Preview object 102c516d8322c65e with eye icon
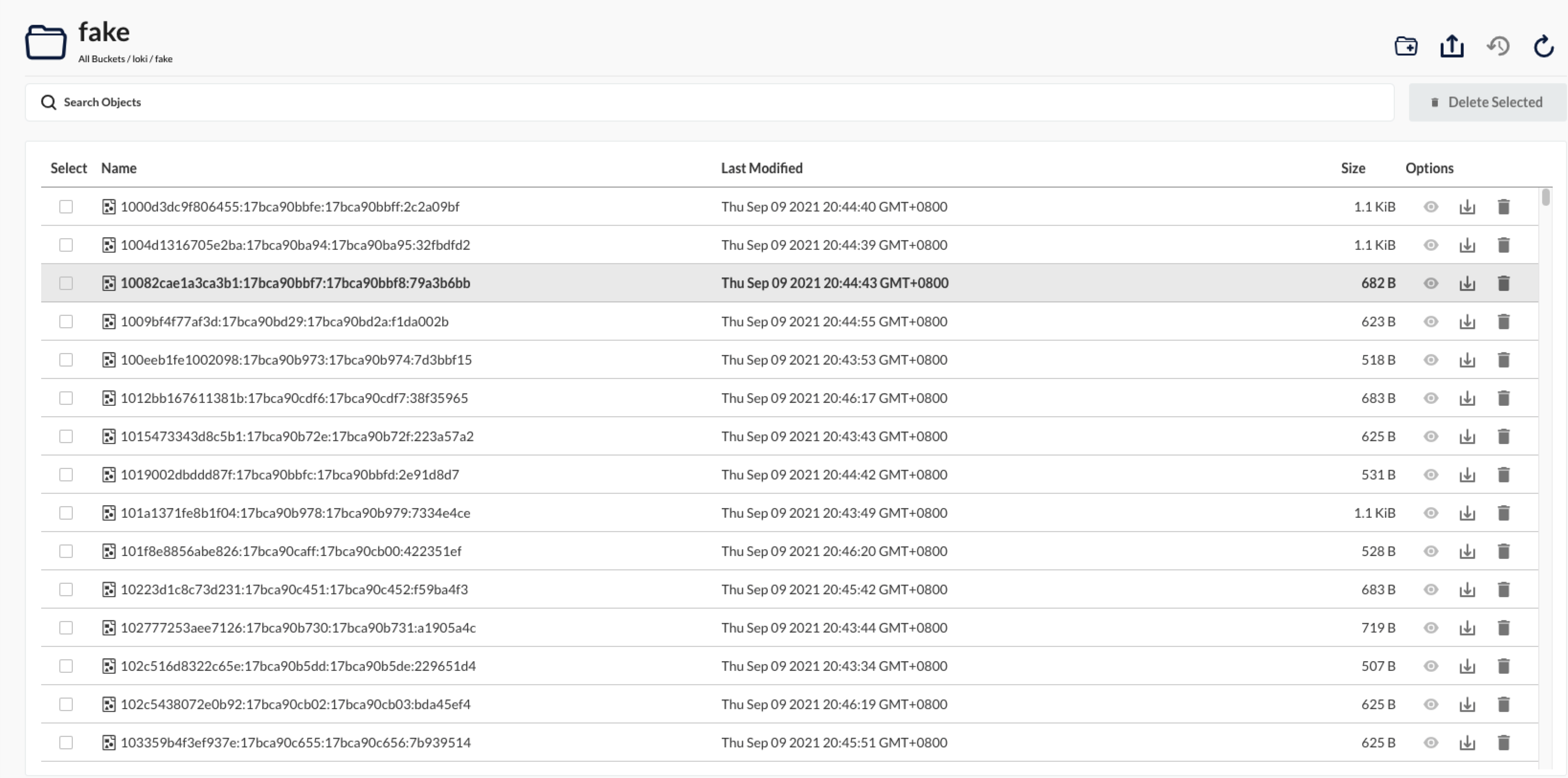The height and width of the screenshot is (778, 1568). point(1431,666)
